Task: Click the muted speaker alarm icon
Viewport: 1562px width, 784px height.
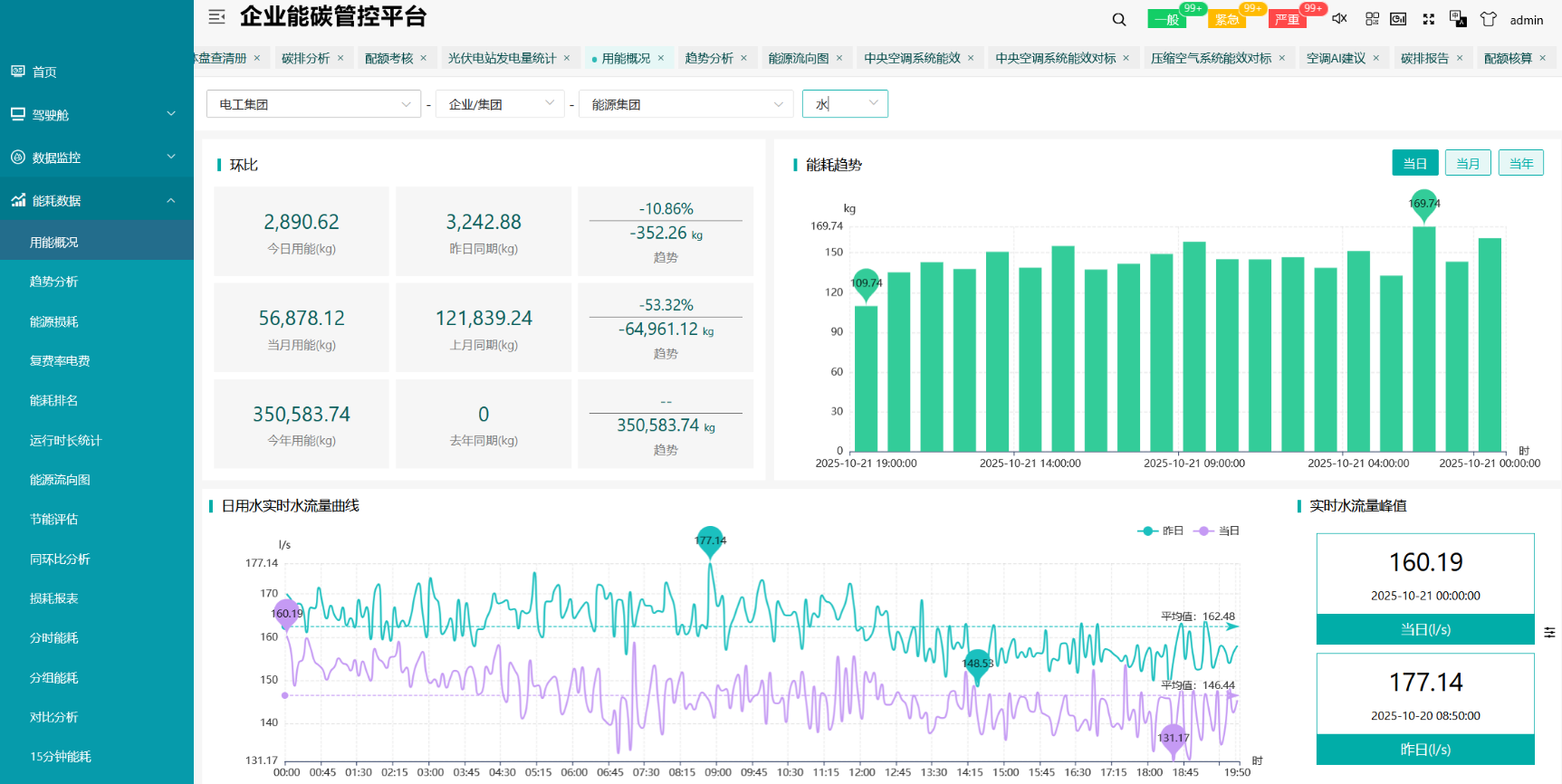Action: (1339, 19)
